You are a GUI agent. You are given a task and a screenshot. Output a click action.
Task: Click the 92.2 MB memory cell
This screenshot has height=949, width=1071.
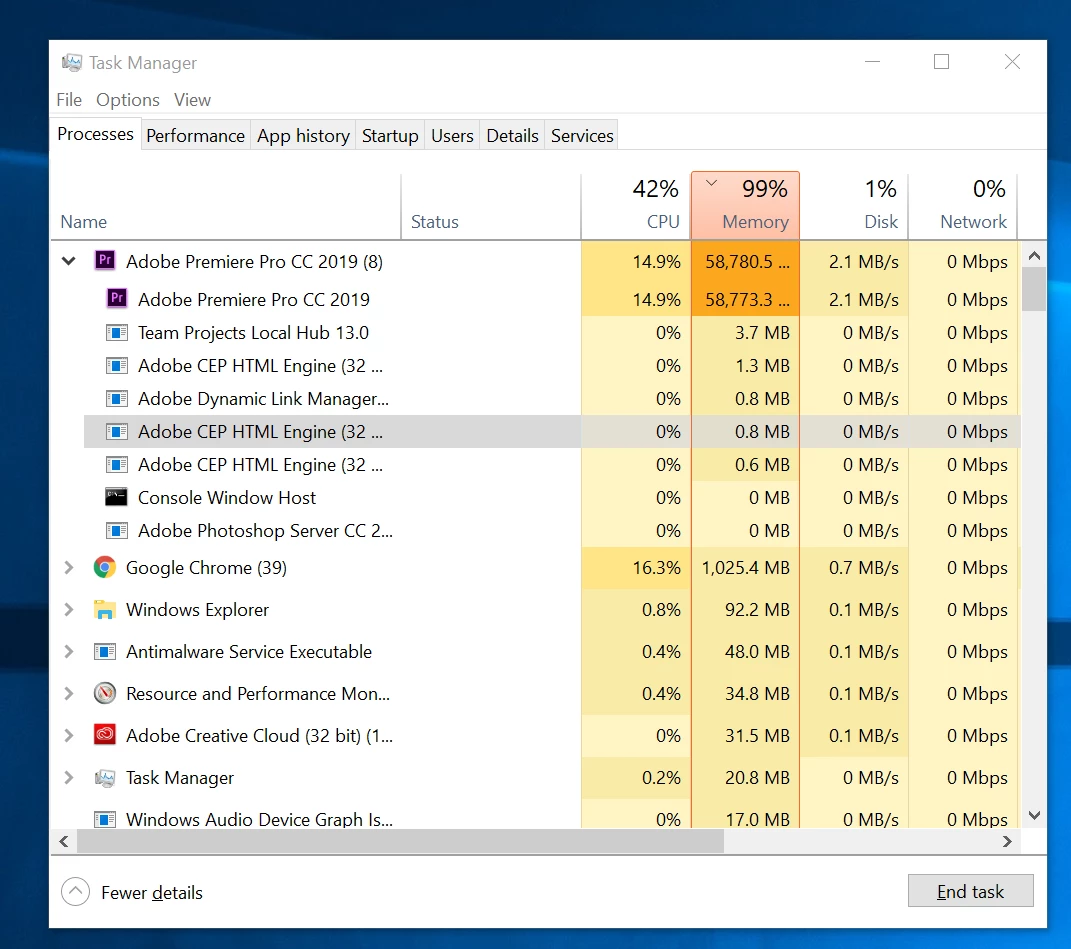[x=745, y=609]
